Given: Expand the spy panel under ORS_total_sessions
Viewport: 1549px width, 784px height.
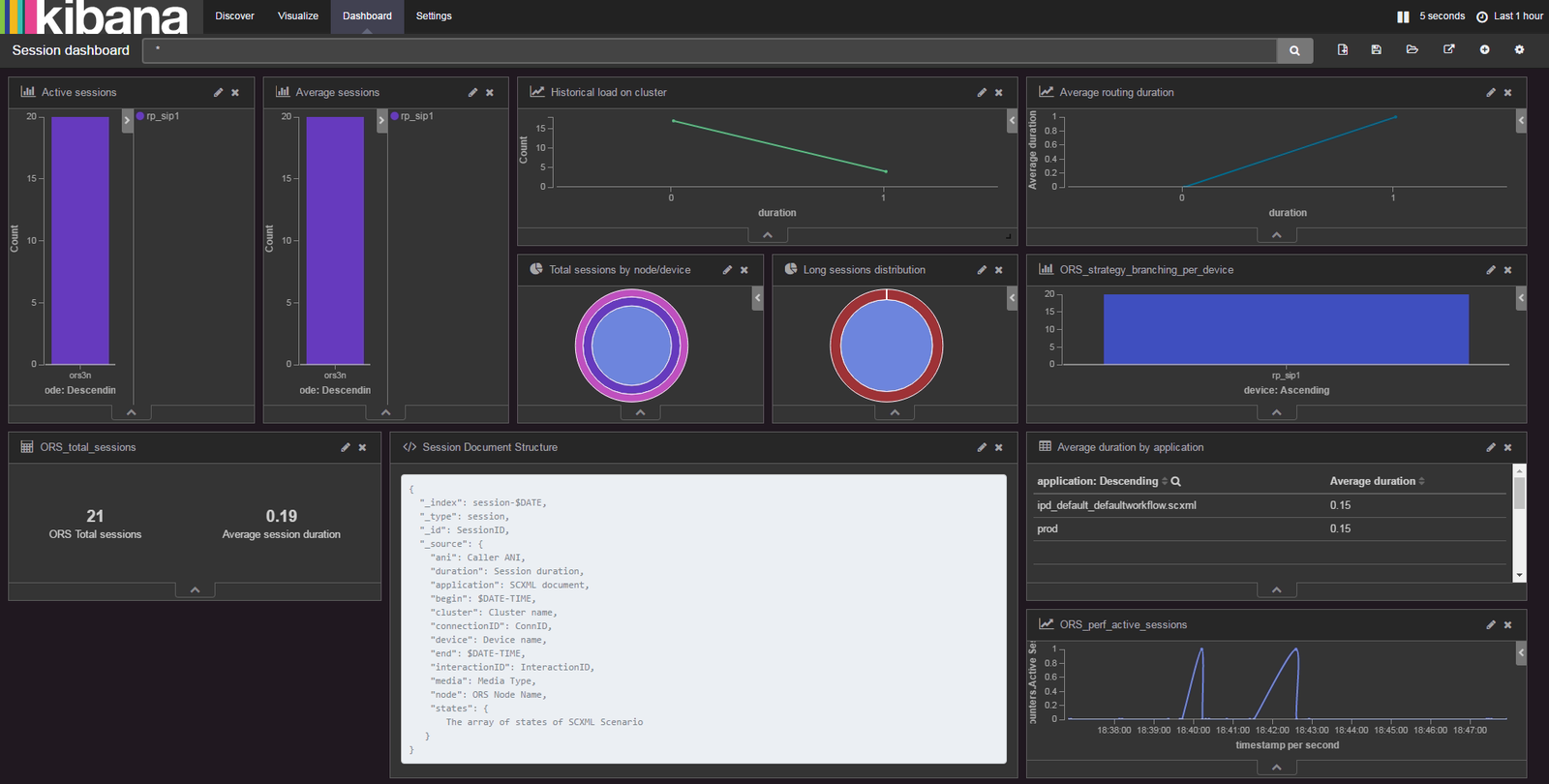Looking at the screenshot, I should pyautogui.click(x=195, y=589).
